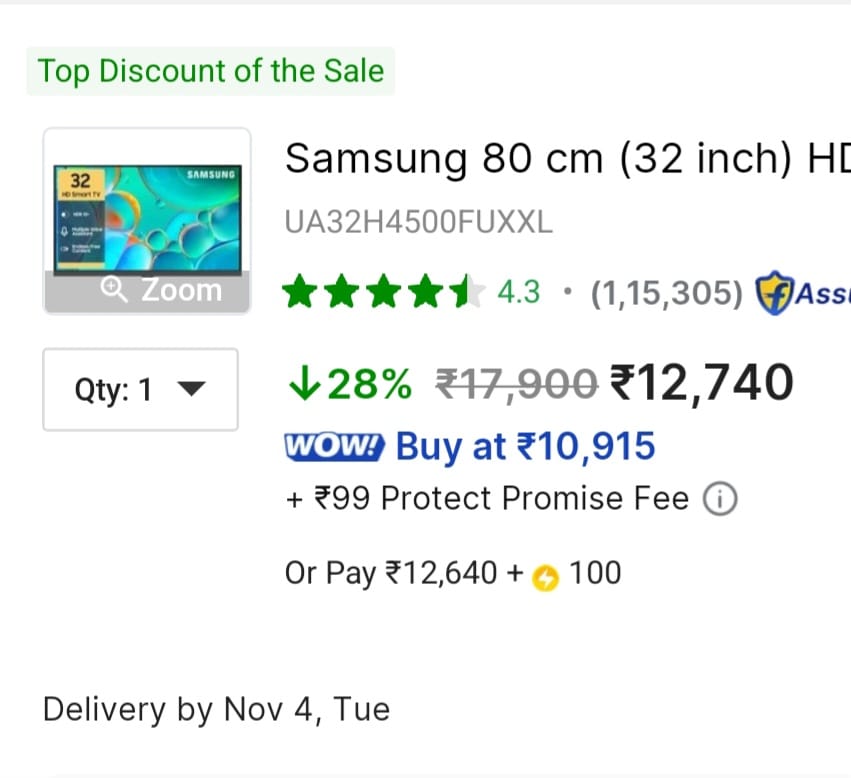Click the Top Discount of the Sale banner
The image size is (851, 778).
(210, 71)
